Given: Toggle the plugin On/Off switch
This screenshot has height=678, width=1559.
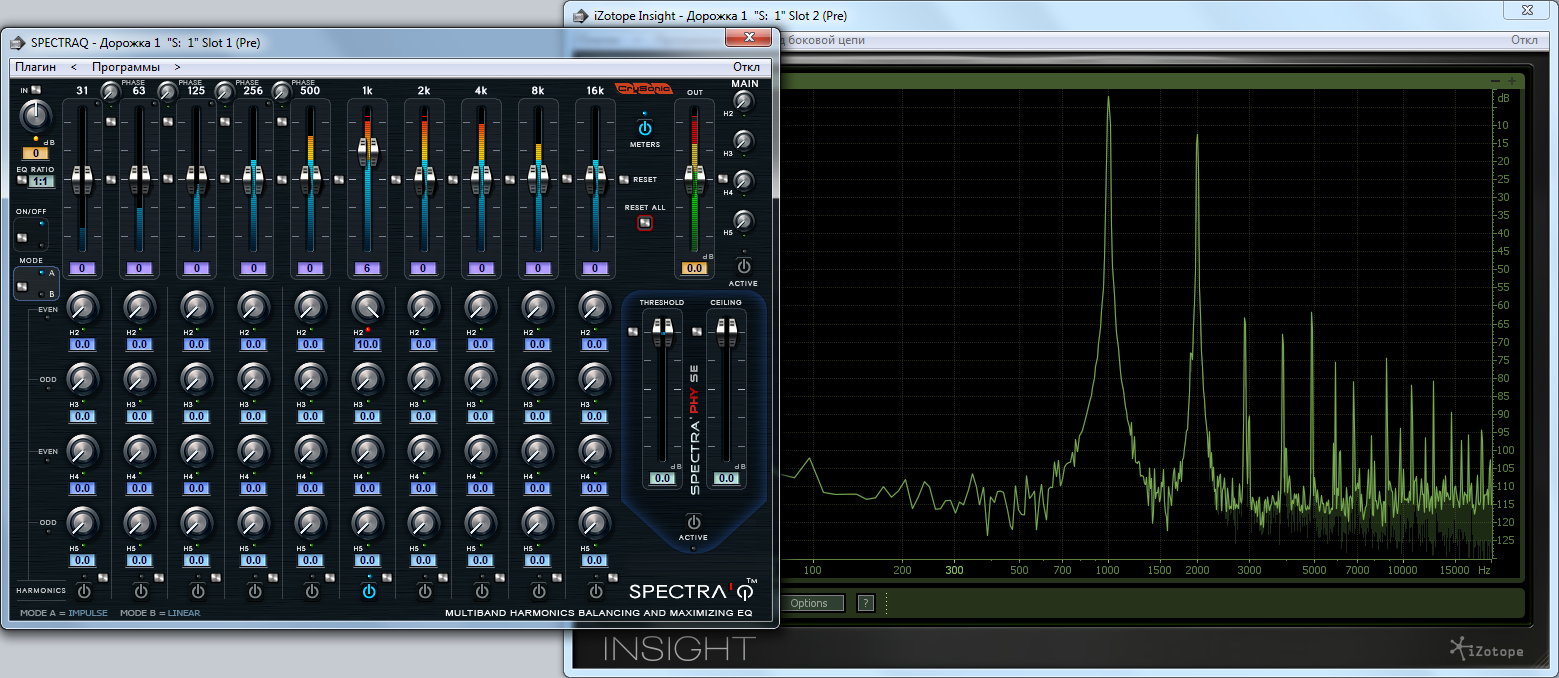Looking at the screenshot, I should 23,237.
